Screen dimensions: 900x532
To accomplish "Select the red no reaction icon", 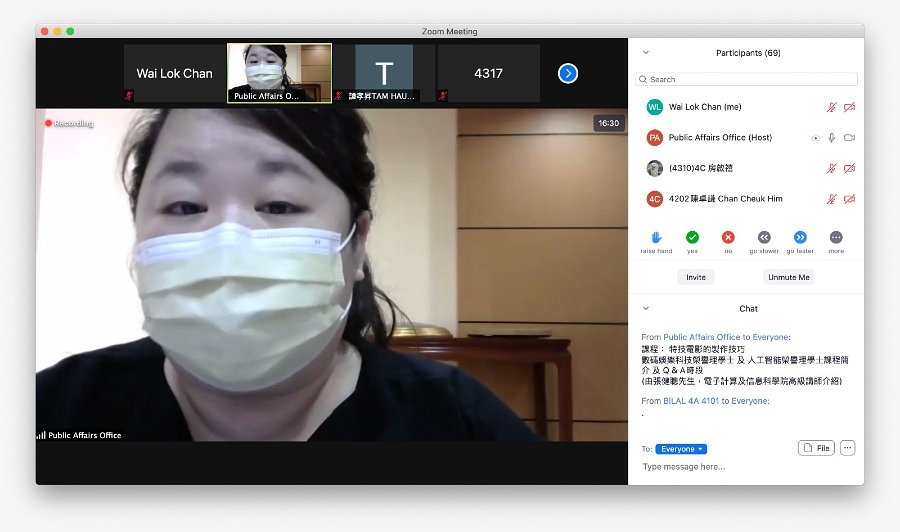I will [x=728, y=237].
